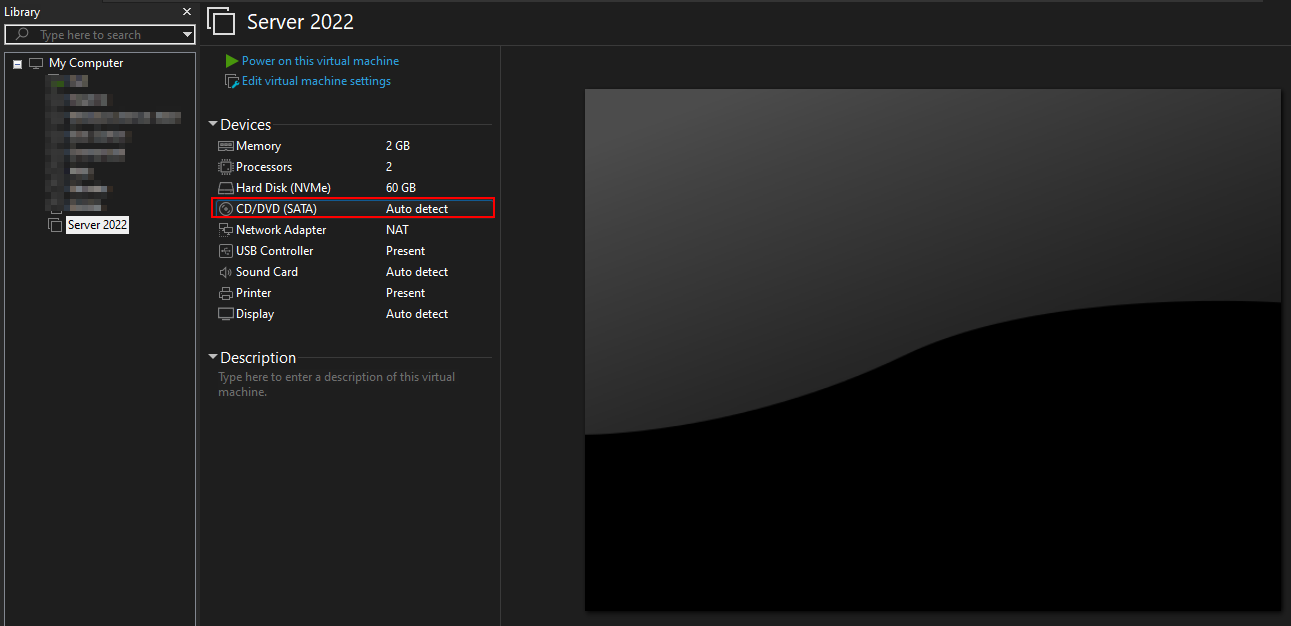Image resolution: width=1291 pixels, height=626 pixels.
Task: Select the CD/DVD (SATA) label
Action: (x=276, y=209)
